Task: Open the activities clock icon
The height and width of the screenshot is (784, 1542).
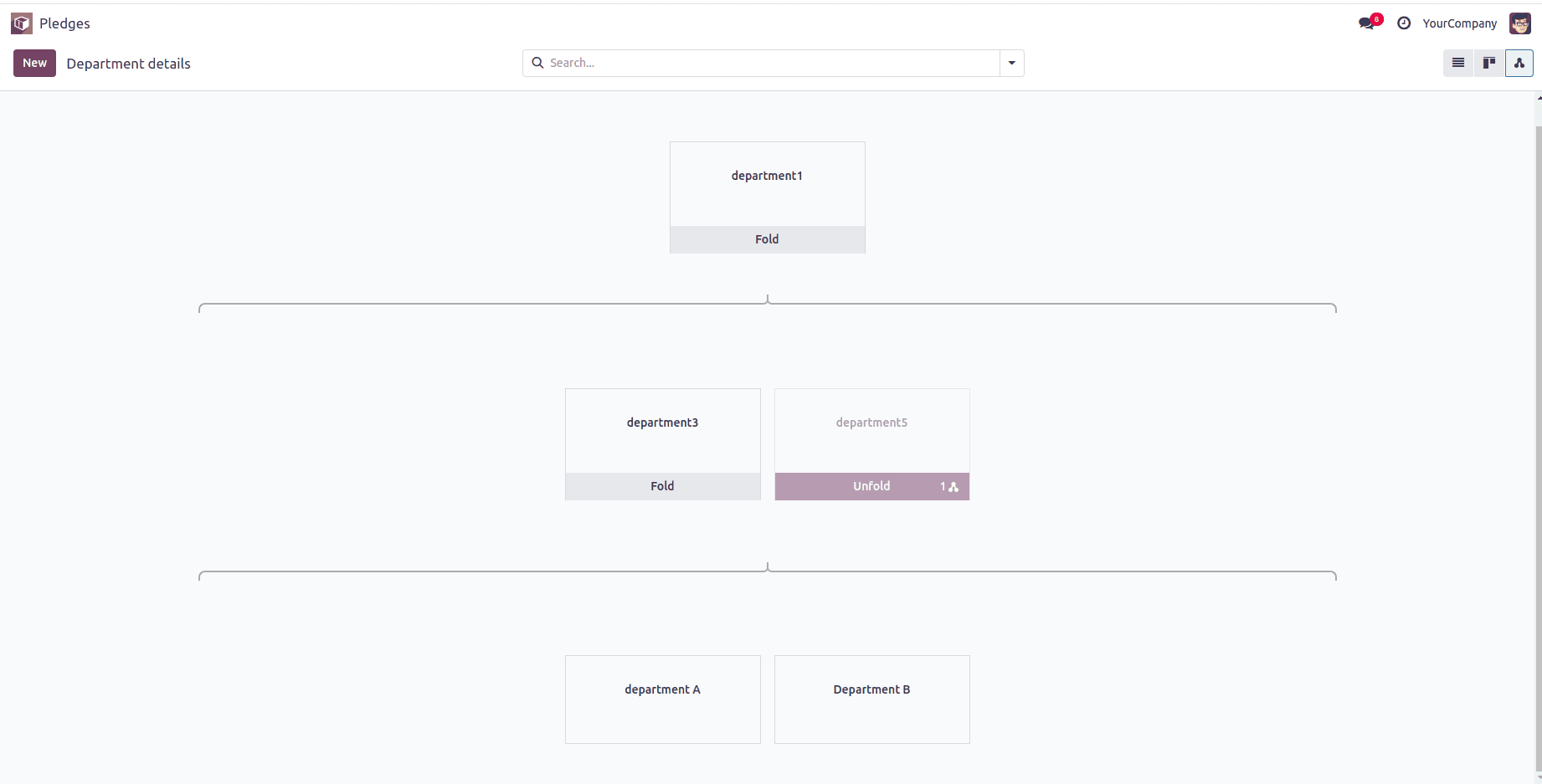Action: tap(1404, 23)
